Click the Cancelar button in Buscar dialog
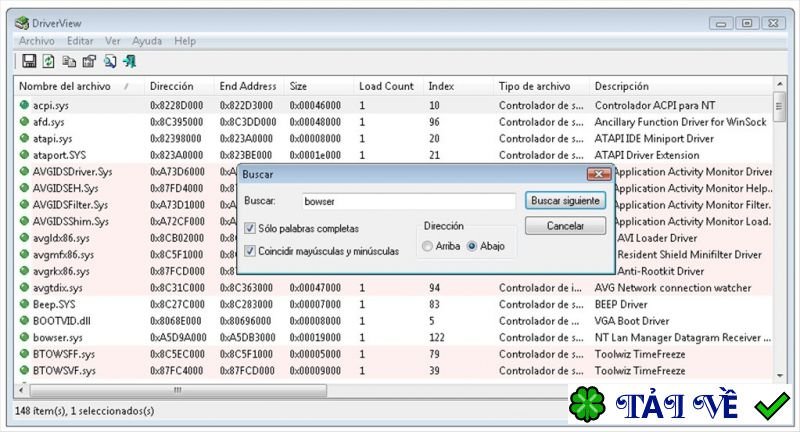Image resolution: width=800 pixels, height=432 pixels. 565,226
